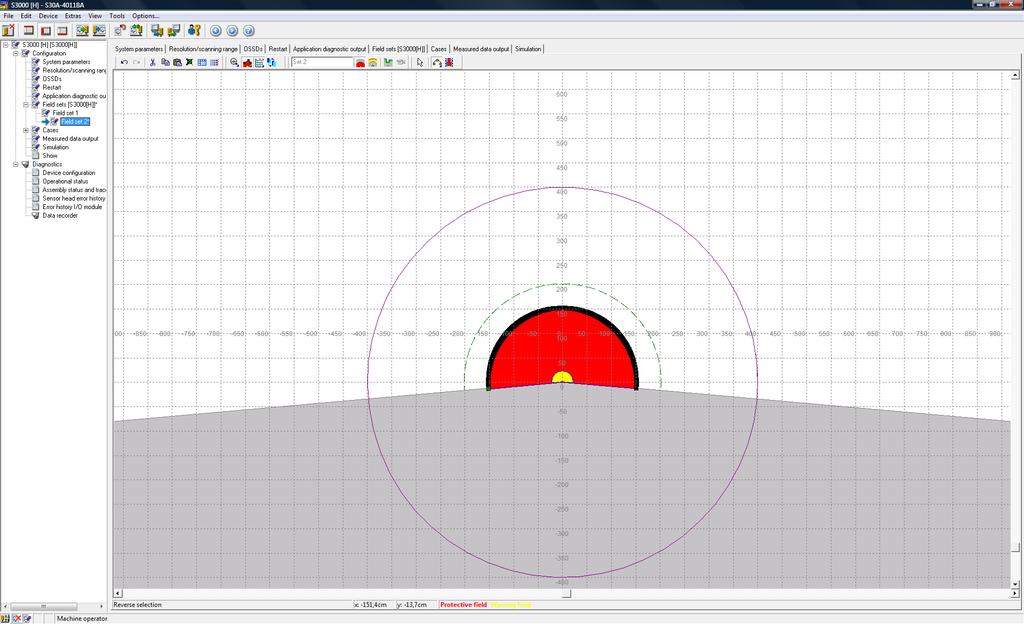Screen dimensions: 1024x624
Task: Open the Options menu
Action: tap(145, 16)
